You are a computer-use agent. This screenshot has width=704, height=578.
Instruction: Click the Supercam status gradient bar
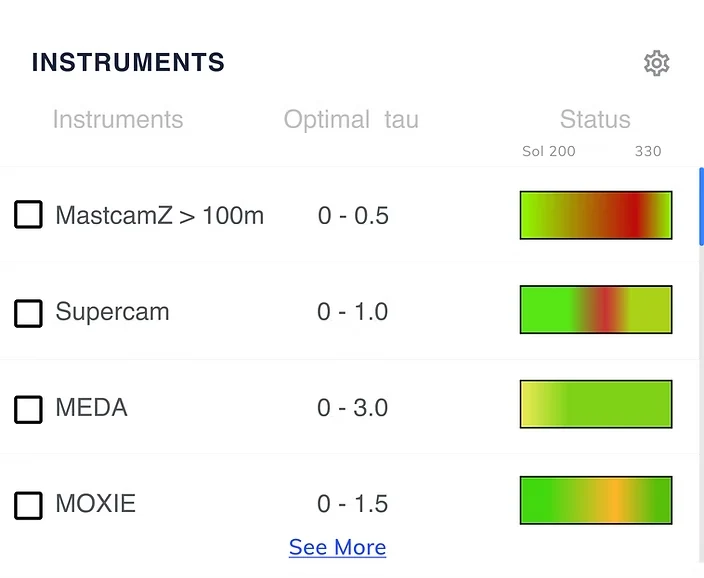coord(596,309)
